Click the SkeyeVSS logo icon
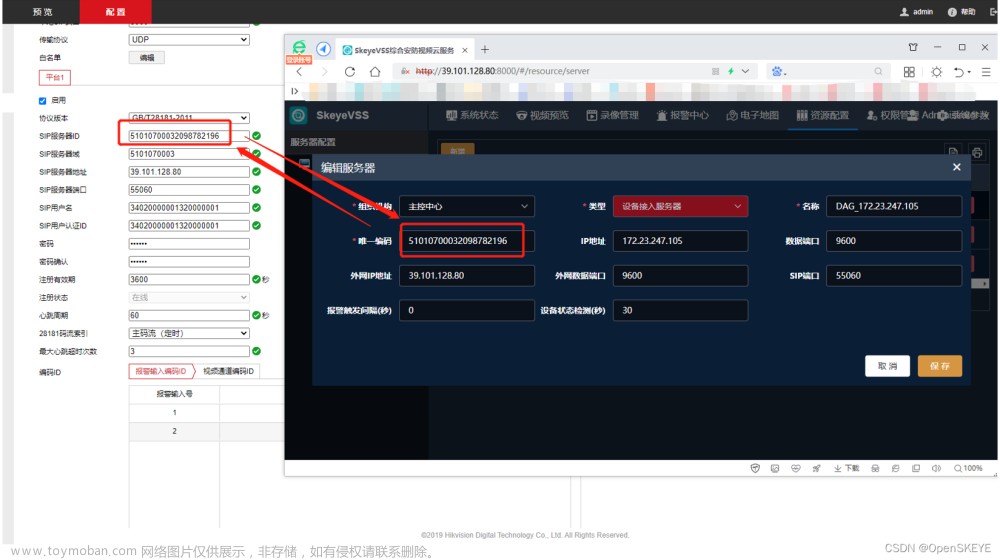Viewport: 1000px width, 560px height. click(x=298, y=115)
